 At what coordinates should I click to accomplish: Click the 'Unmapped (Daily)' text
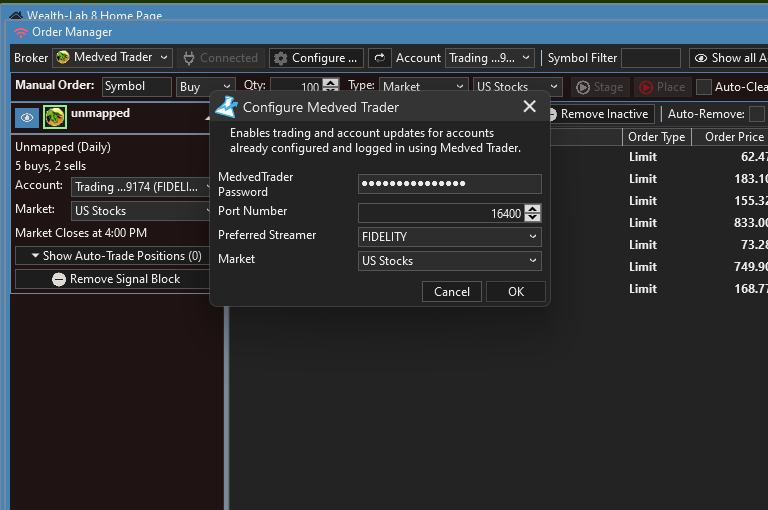tap(63, 147)
